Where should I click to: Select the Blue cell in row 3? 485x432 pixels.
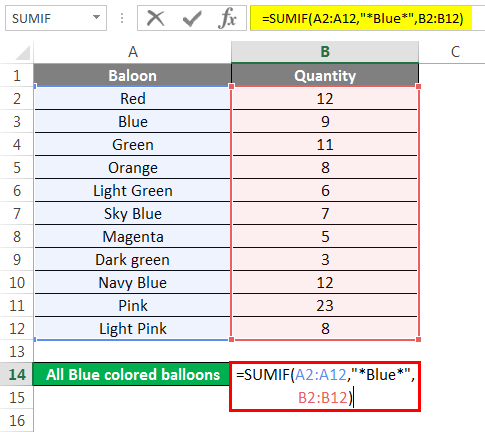click(x=133, y=122)
